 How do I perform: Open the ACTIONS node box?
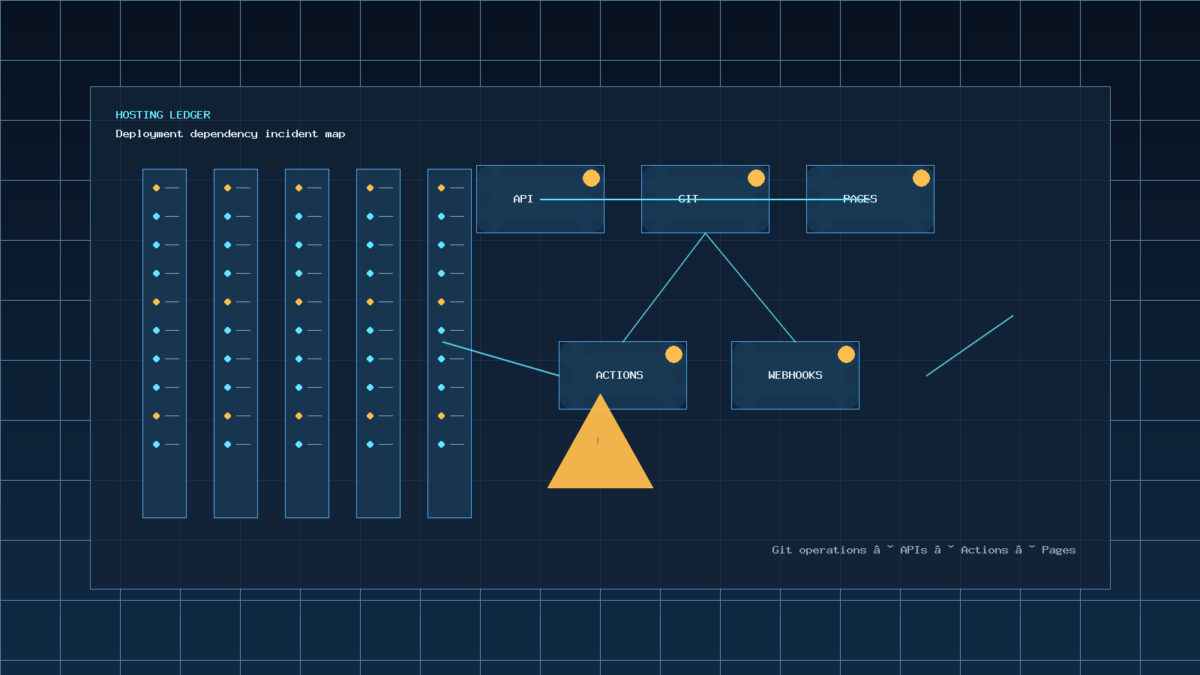click(x=622, y=375)
